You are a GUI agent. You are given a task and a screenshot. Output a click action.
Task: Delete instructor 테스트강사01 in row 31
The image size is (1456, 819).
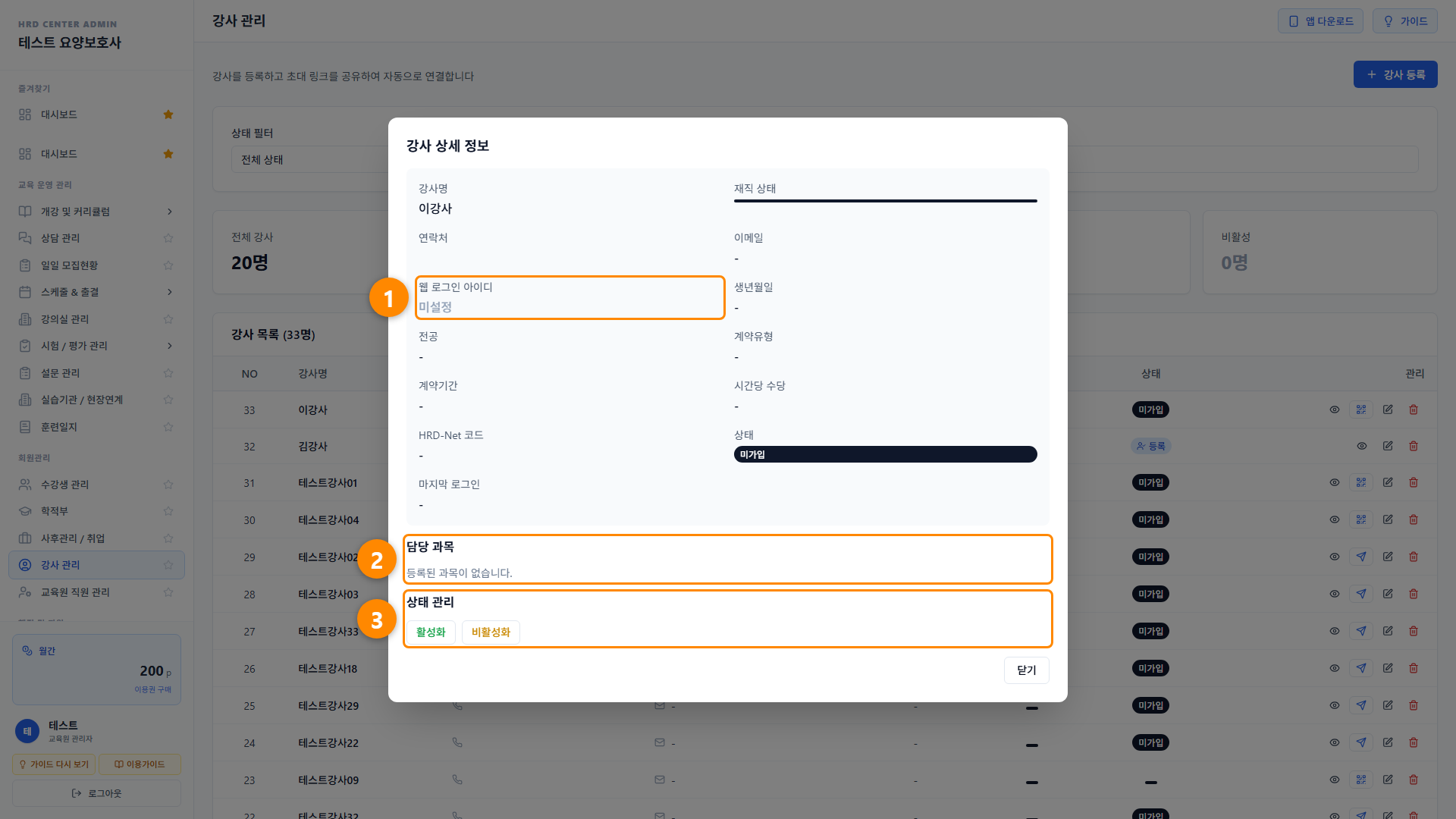click(x=1414, y=482)
